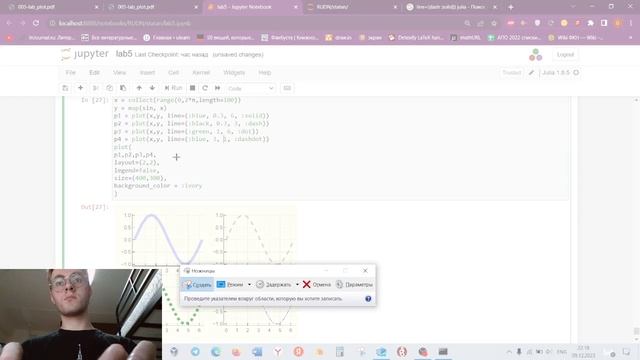Click Создать in the Snipping Tool
This screenshot has width=640, height=360.
197,284
